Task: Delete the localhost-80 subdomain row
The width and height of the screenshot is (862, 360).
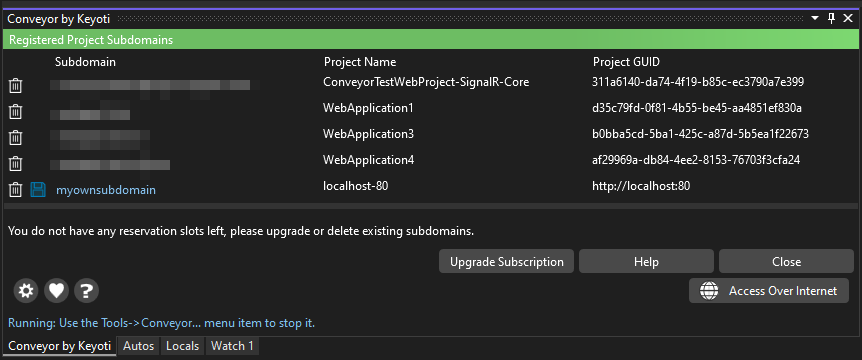Action: tap(15, 190)
